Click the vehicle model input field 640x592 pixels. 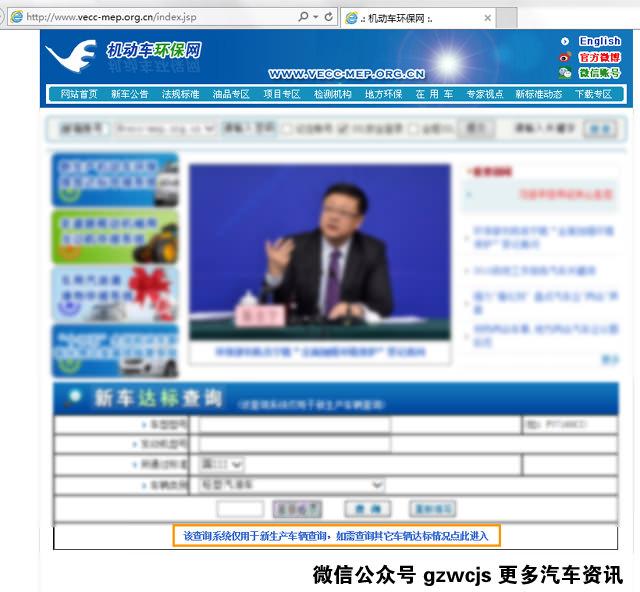(265, 425)
